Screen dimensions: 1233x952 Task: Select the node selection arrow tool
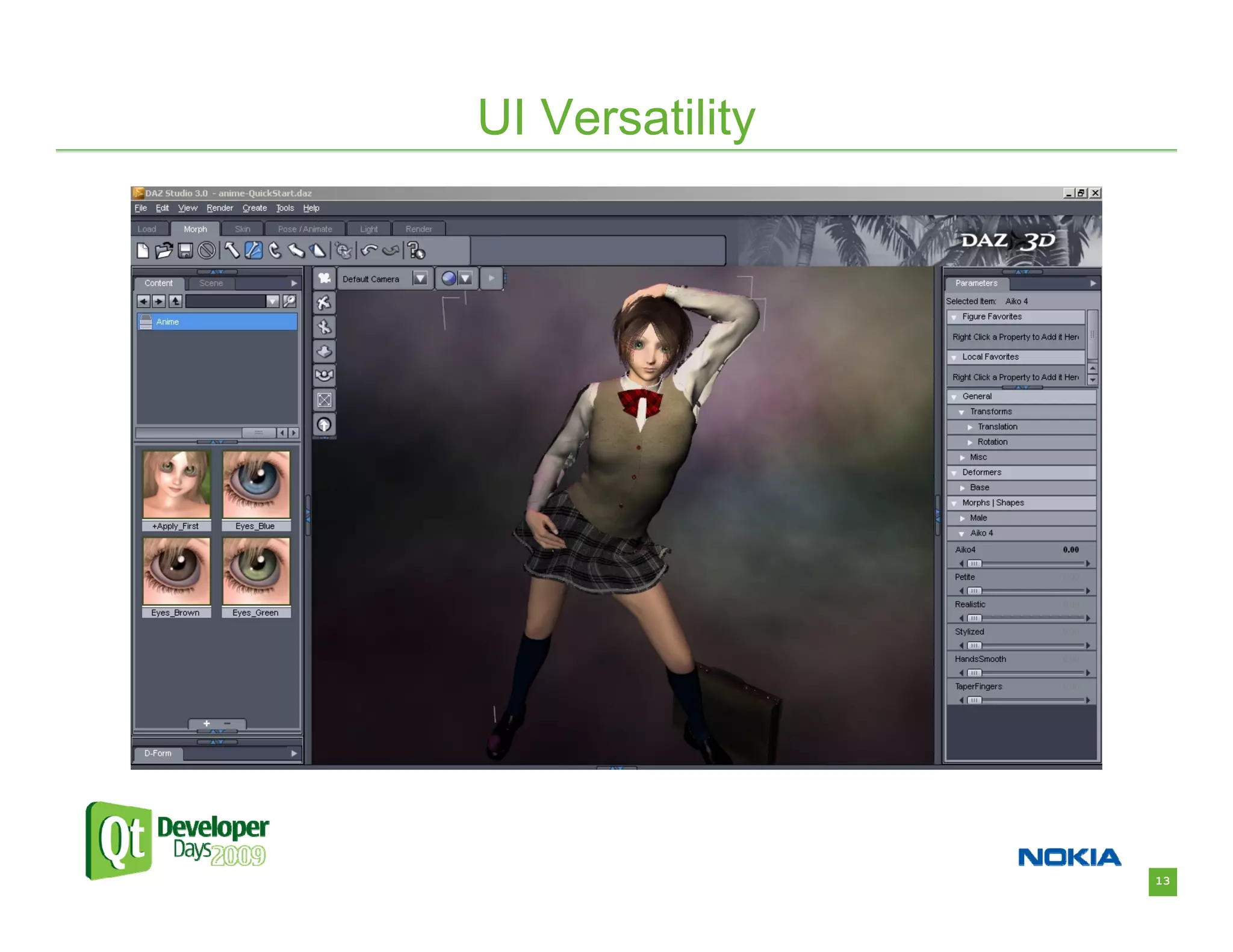232,250
